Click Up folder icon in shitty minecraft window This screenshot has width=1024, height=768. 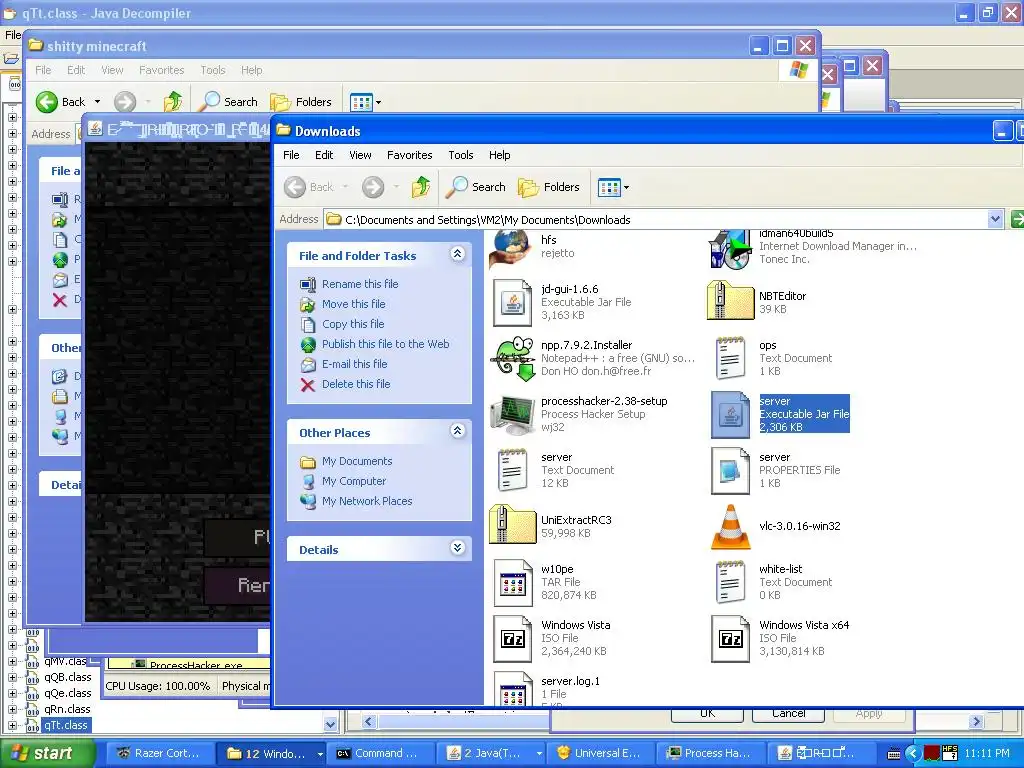tap(173, 102)
